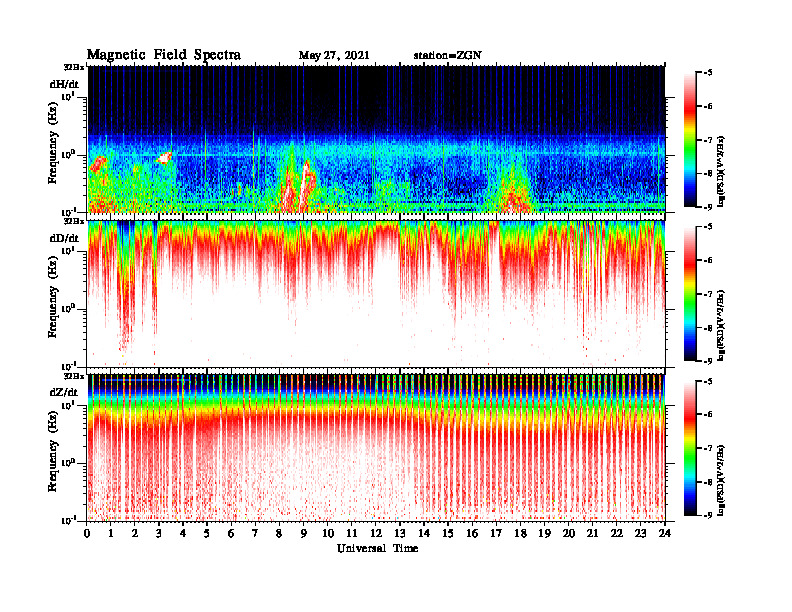792x612 pixels.
Task: Click the hour "21" tick label
Action: click(x=592, y=534)
